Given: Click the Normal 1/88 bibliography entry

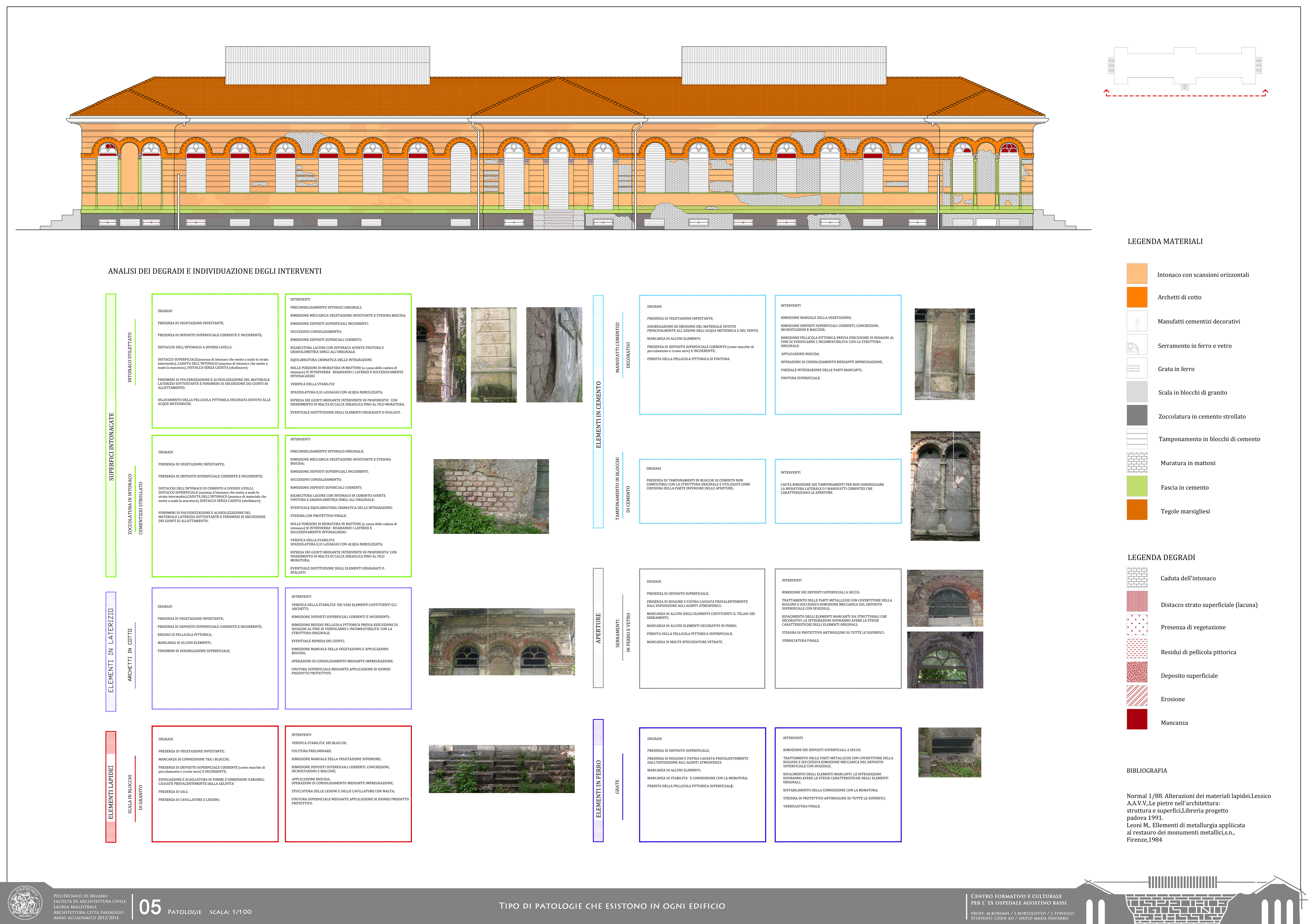Looking at the screenshot, I should pos(1199,796).
